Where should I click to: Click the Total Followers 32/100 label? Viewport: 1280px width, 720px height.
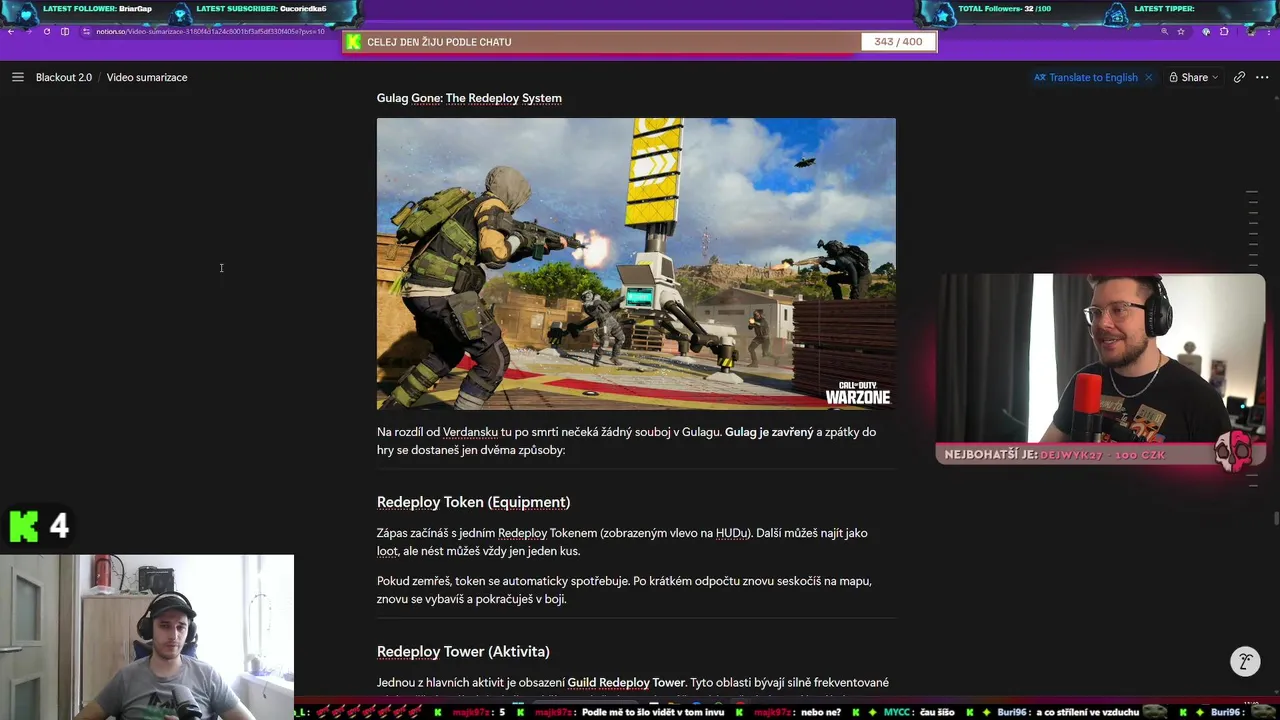[x=1004, y=9]
